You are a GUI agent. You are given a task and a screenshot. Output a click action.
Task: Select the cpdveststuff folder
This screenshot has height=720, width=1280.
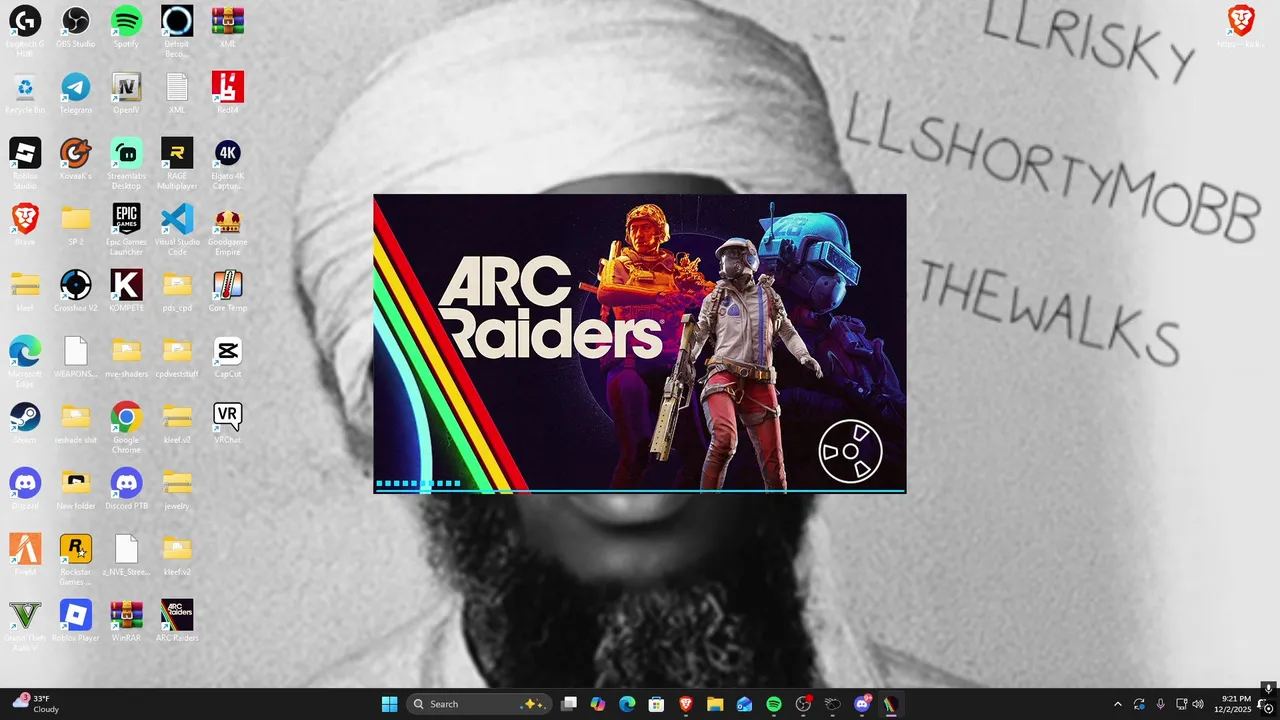(177, 357)
